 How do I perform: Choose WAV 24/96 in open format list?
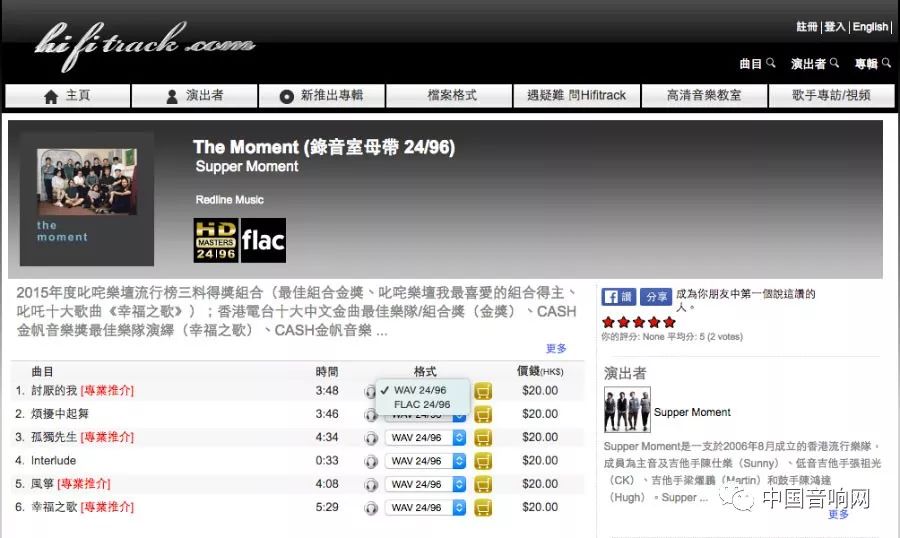[x=422, y=390]
